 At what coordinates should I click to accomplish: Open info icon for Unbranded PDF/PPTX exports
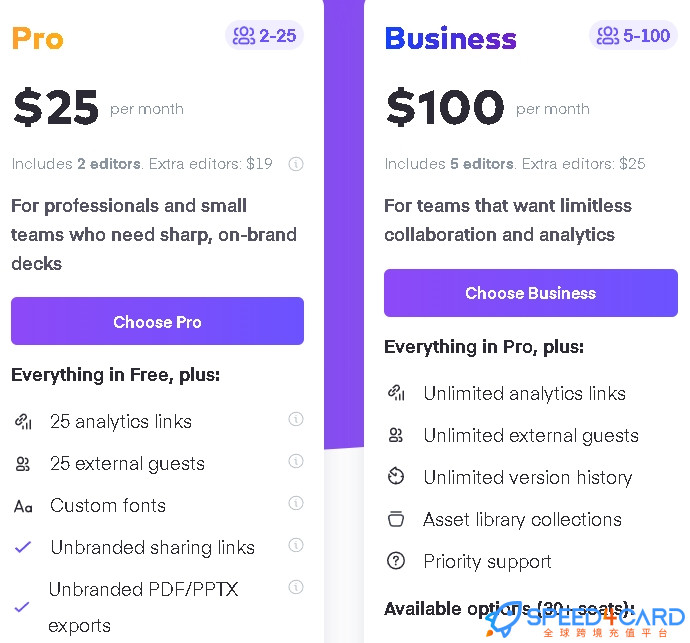[x=296, y=587]
